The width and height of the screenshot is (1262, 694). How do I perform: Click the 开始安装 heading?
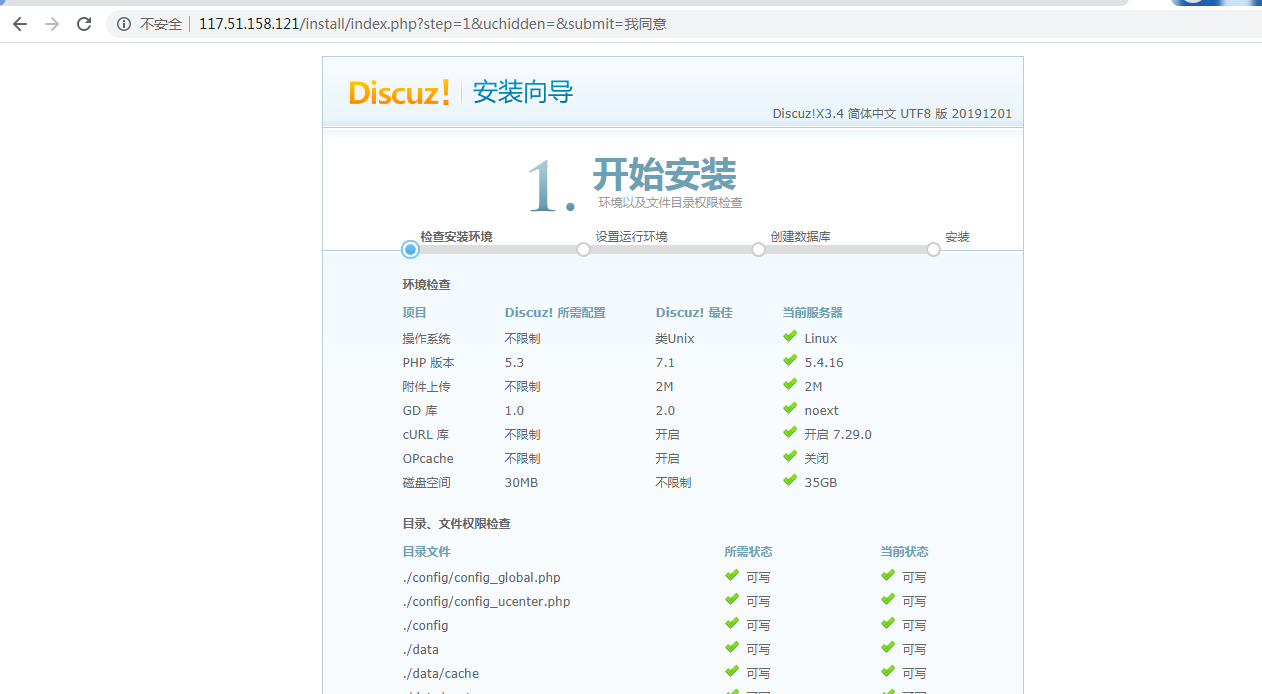[664, 175]
